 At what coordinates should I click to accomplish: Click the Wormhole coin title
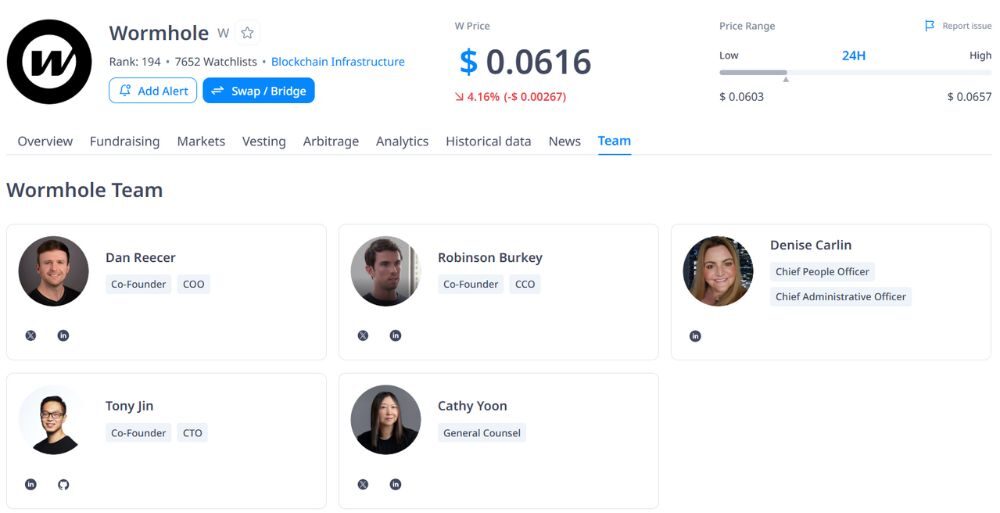coord(159,33)
